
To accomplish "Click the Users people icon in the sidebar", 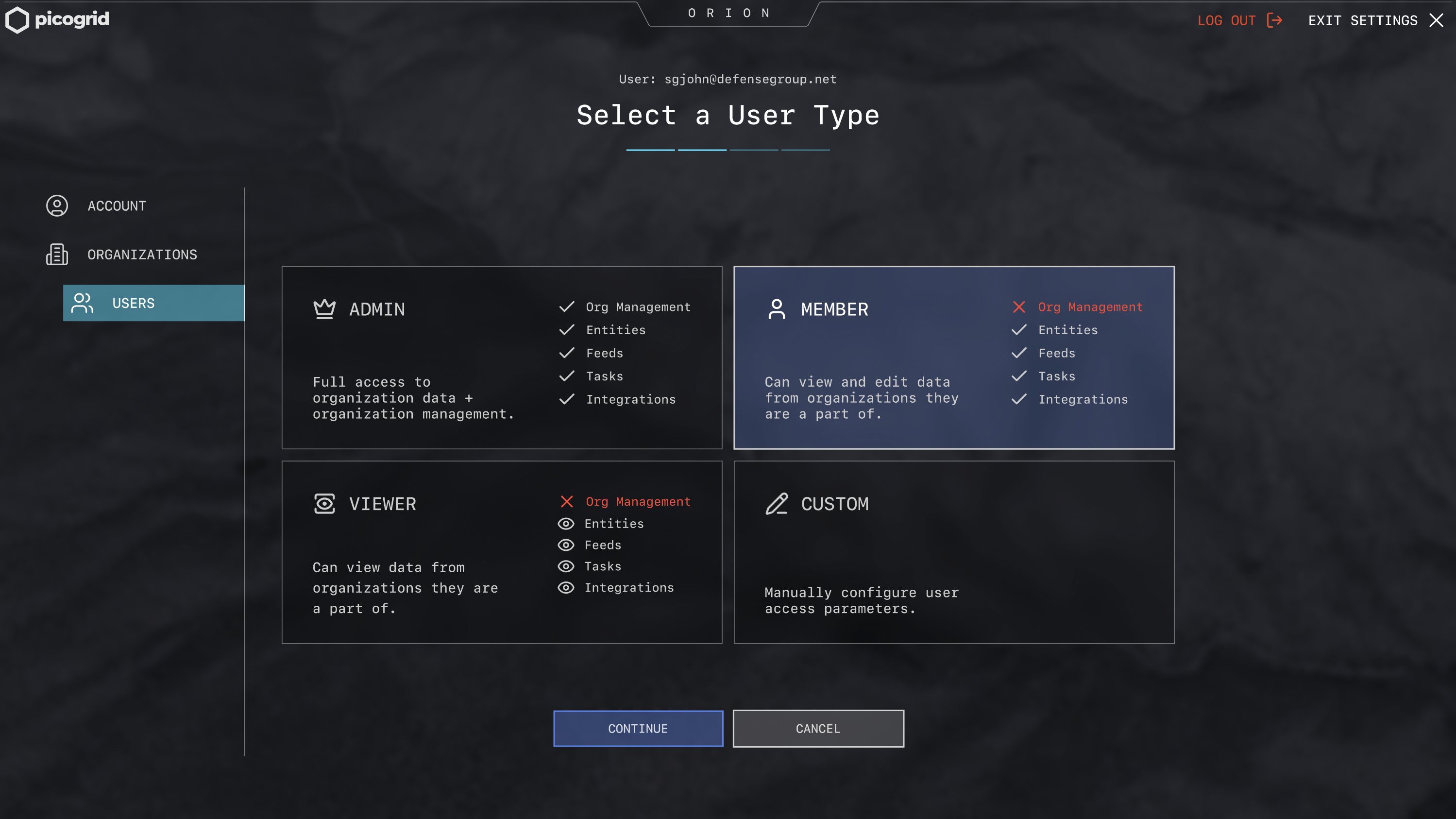I will [x=83, y=303].
